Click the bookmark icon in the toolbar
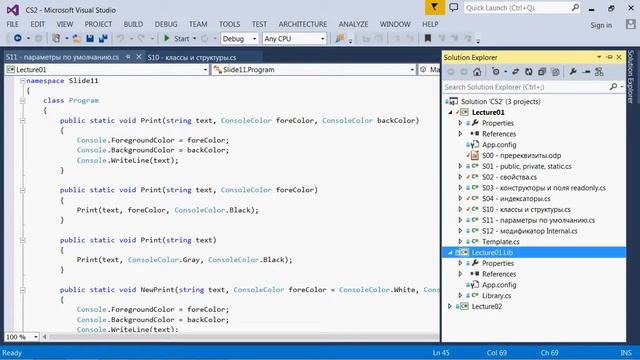Screen dimensions: 640x360 click(x=427, y=38)
